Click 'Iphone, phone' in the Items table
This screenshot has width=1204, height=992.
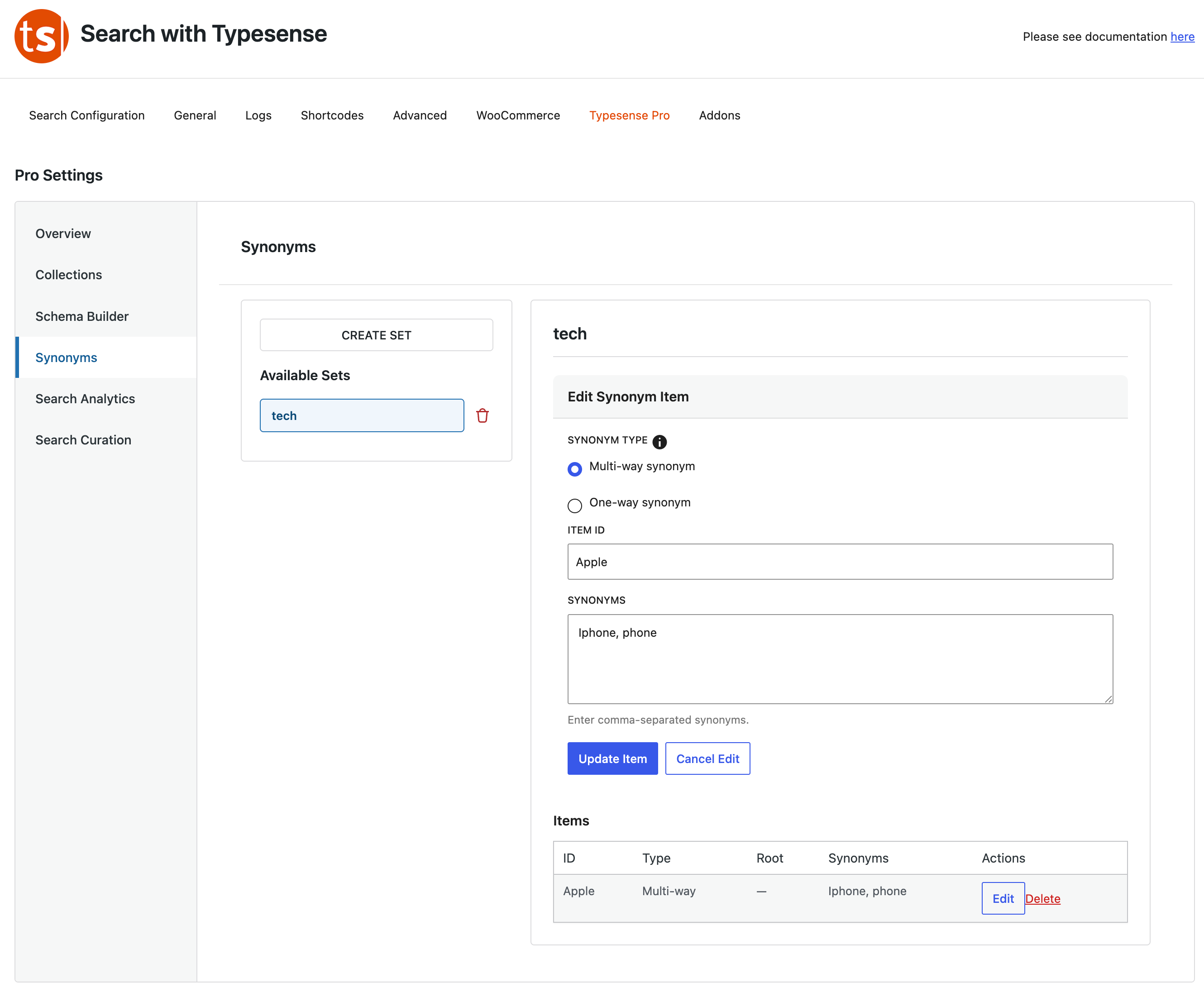[867, 891]
